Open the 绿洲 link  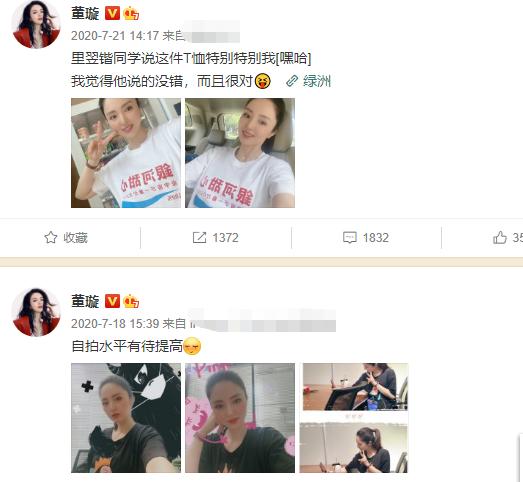[x=317, y=81]
